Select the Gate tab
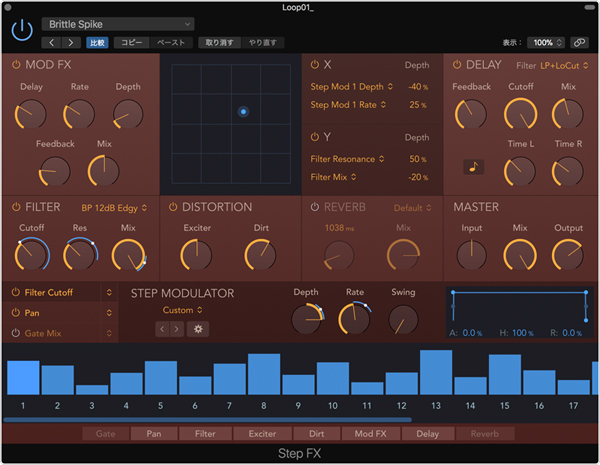Screen dimensions: 600x465 tap(106, 434)
